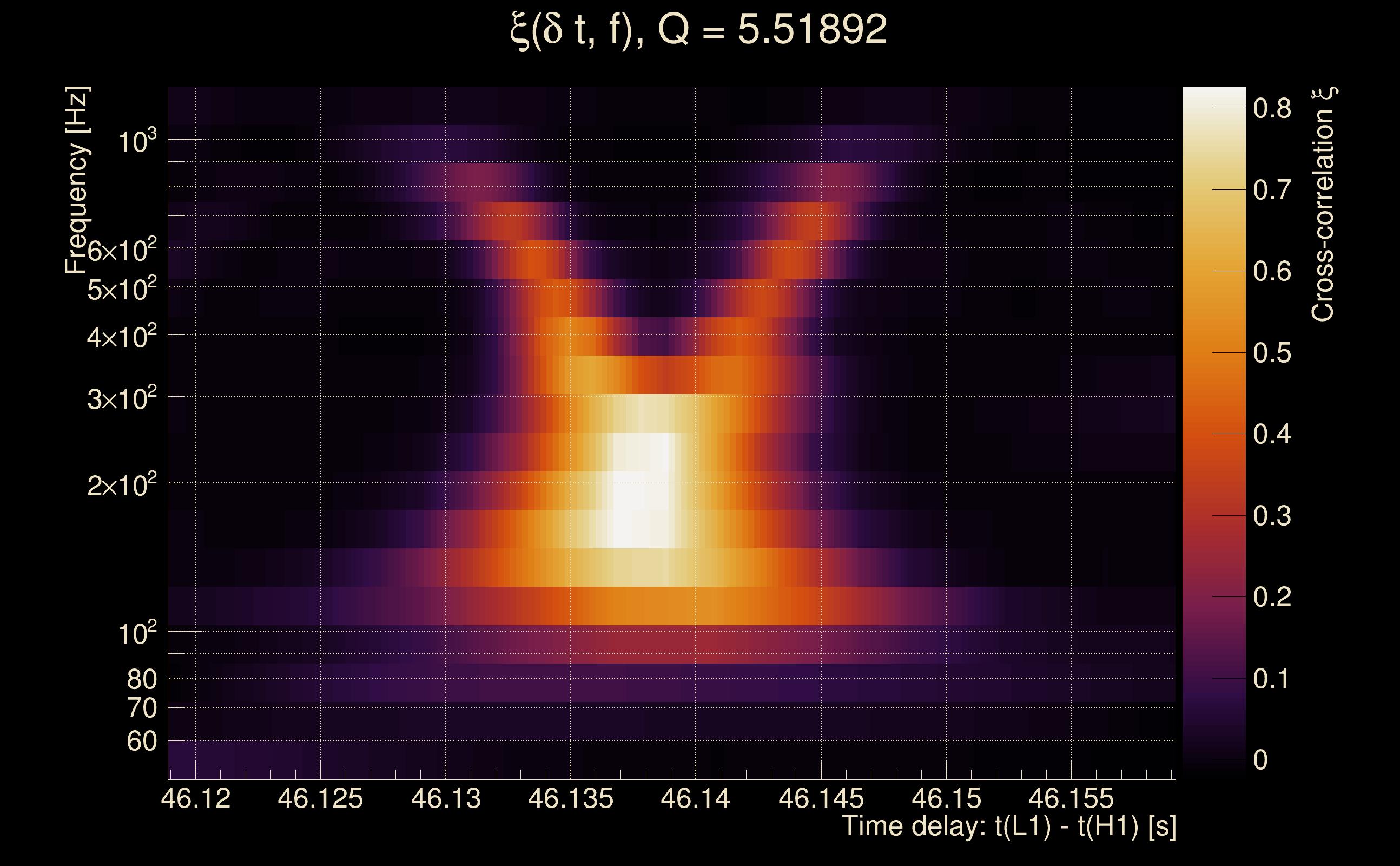The height and width of the screenshot is (866, 1400).
Task: Click the 46.14 time delay tick label
Action: tap(696, 798)
